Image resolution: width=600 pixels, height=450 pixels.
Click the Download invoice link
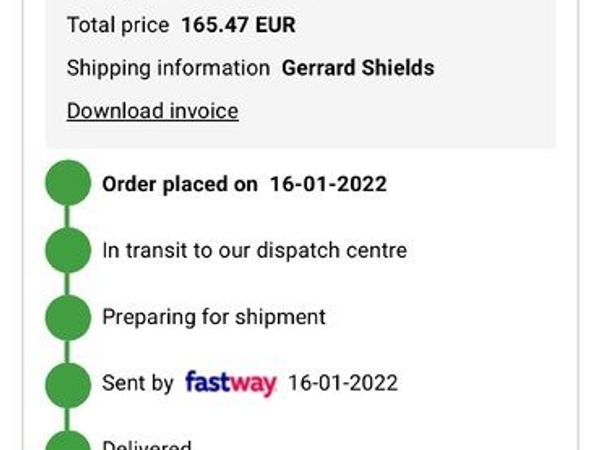tap(152, 111)
